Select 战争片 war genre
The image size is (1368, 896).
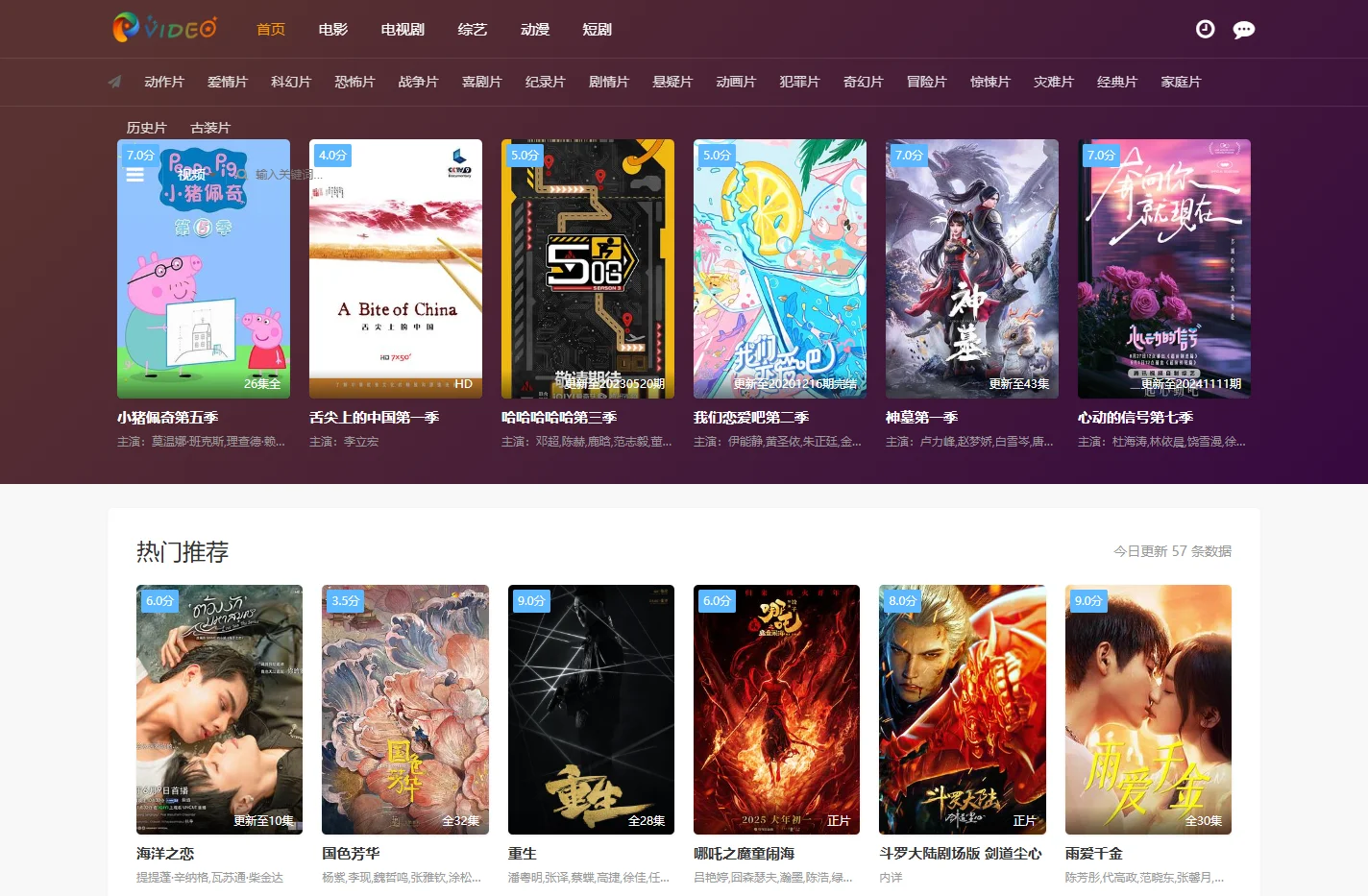point(418,82)
